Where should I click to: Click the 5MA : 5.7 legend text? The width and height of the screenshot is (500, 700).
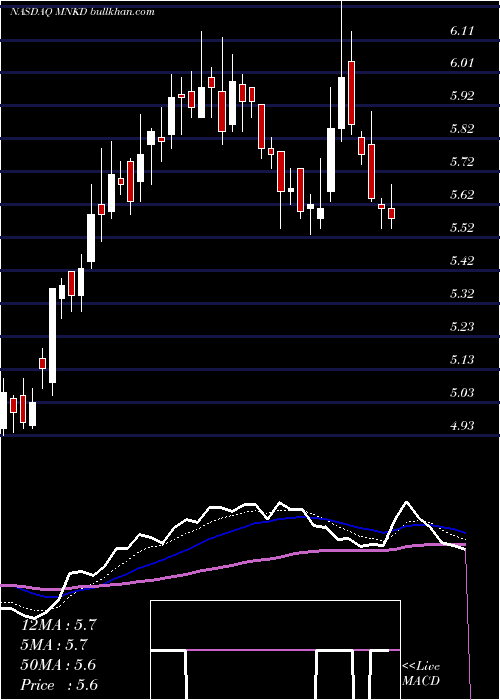pyautogui.click(x=54, y=645)
